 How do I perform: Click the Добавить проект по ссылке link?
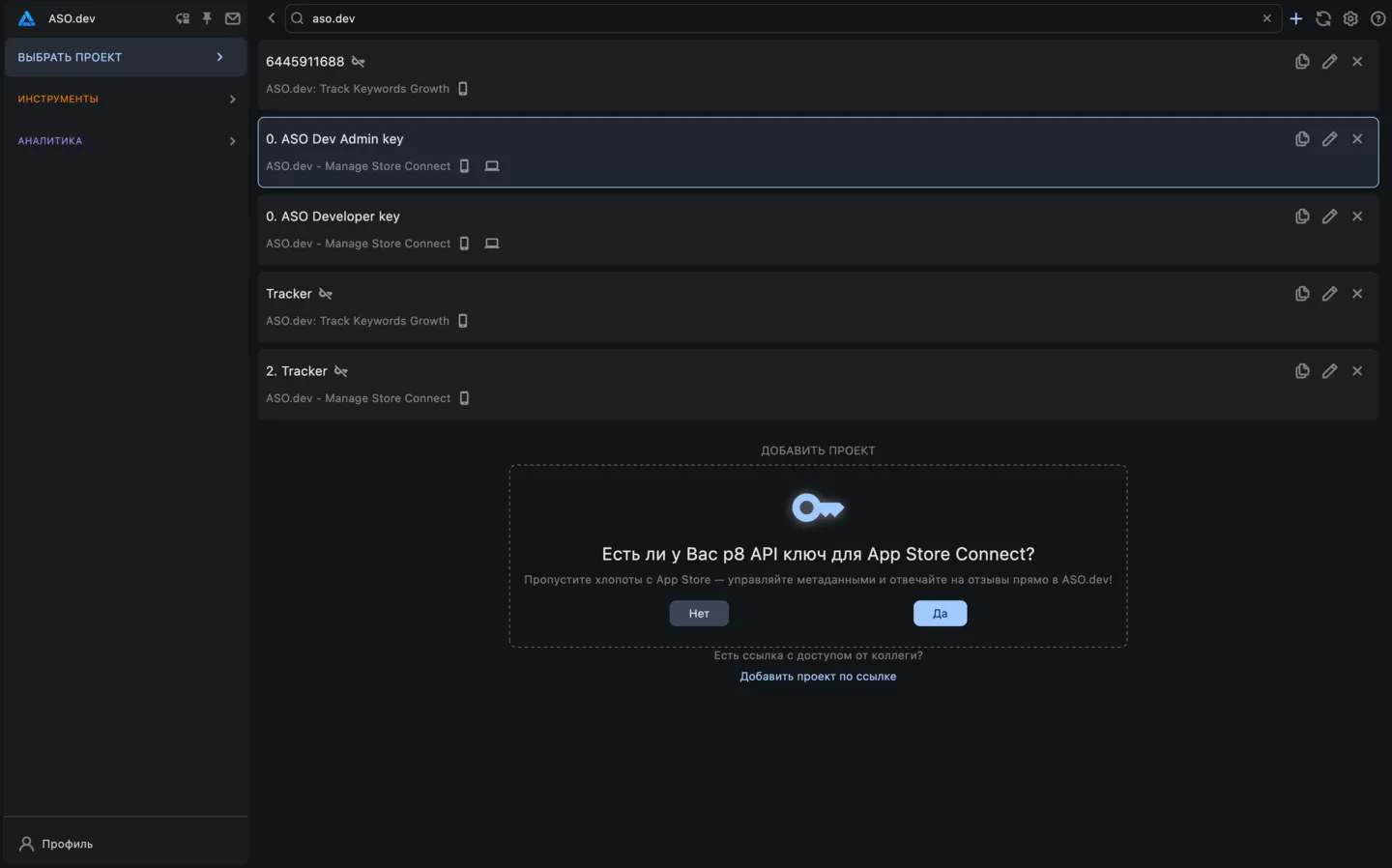818,677
